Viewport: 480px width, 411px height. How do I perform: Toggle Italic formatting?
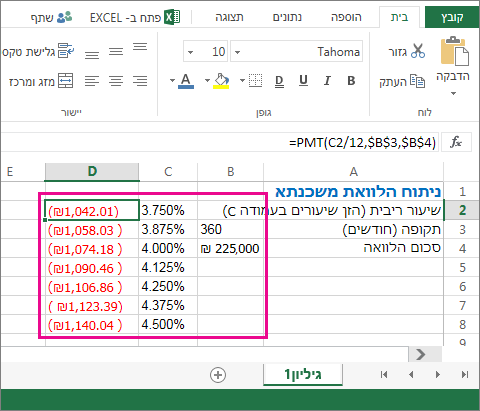click(x=327, y=81)
